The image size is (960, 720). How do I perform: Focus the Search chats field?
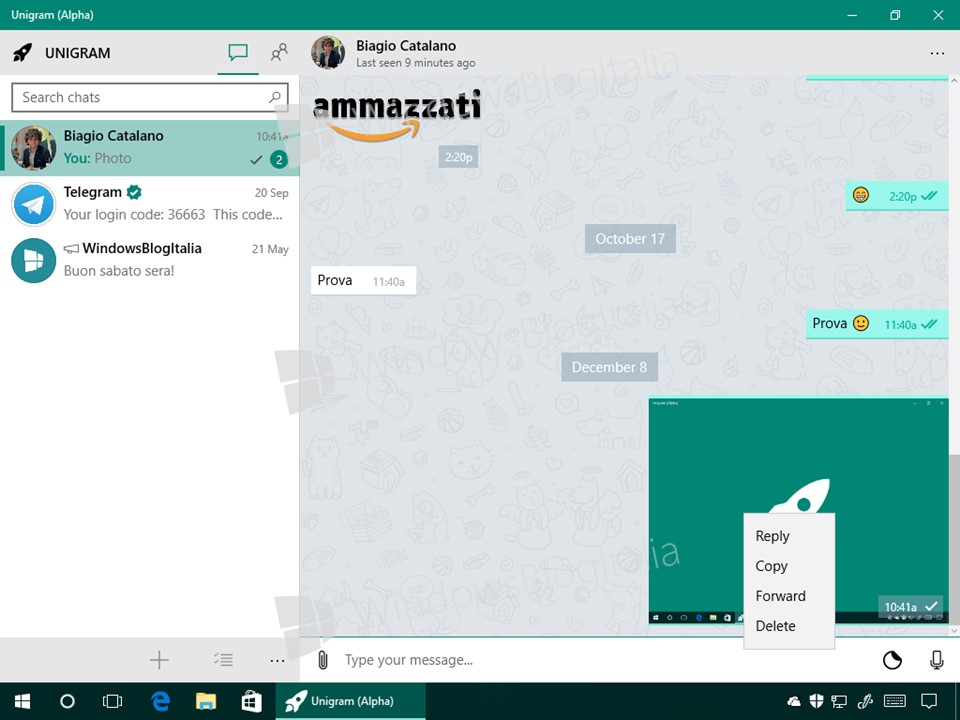tap(150, 97)
